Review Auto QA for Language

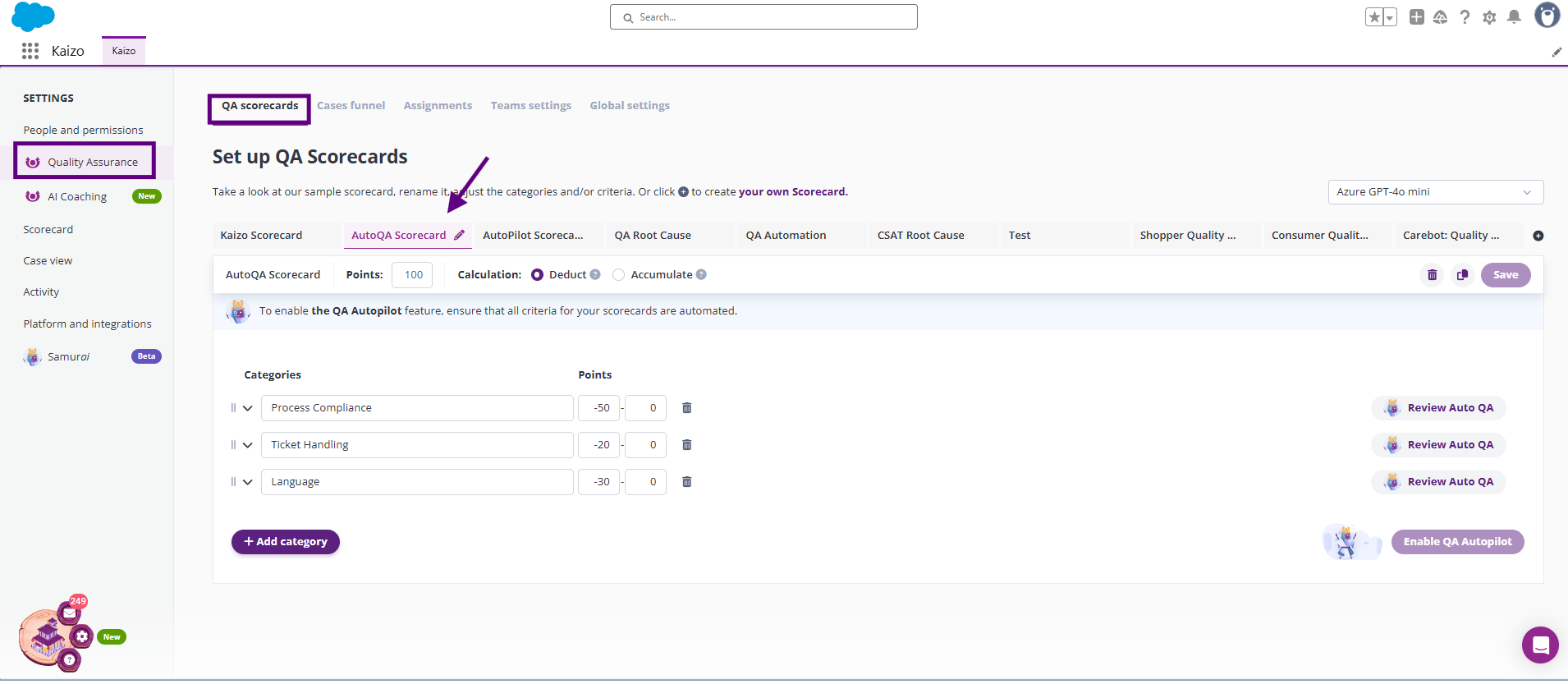(x=1438, y=482)
